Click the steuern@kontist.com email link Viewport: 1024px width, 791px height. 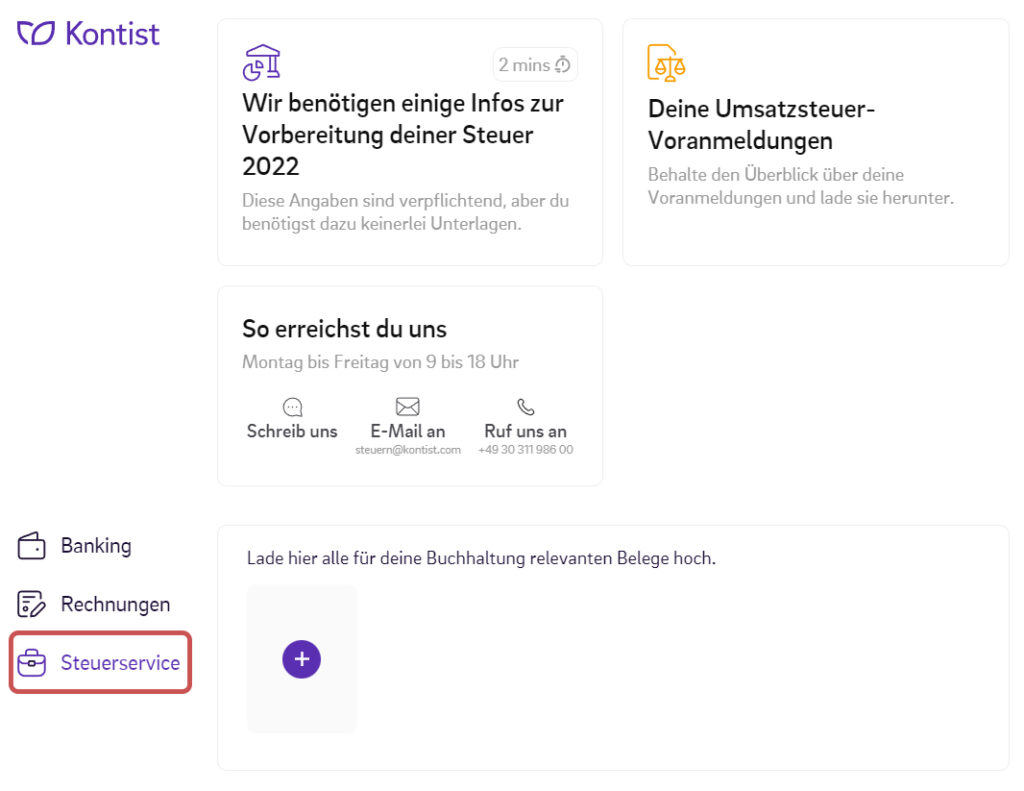[x=407, y=448]
